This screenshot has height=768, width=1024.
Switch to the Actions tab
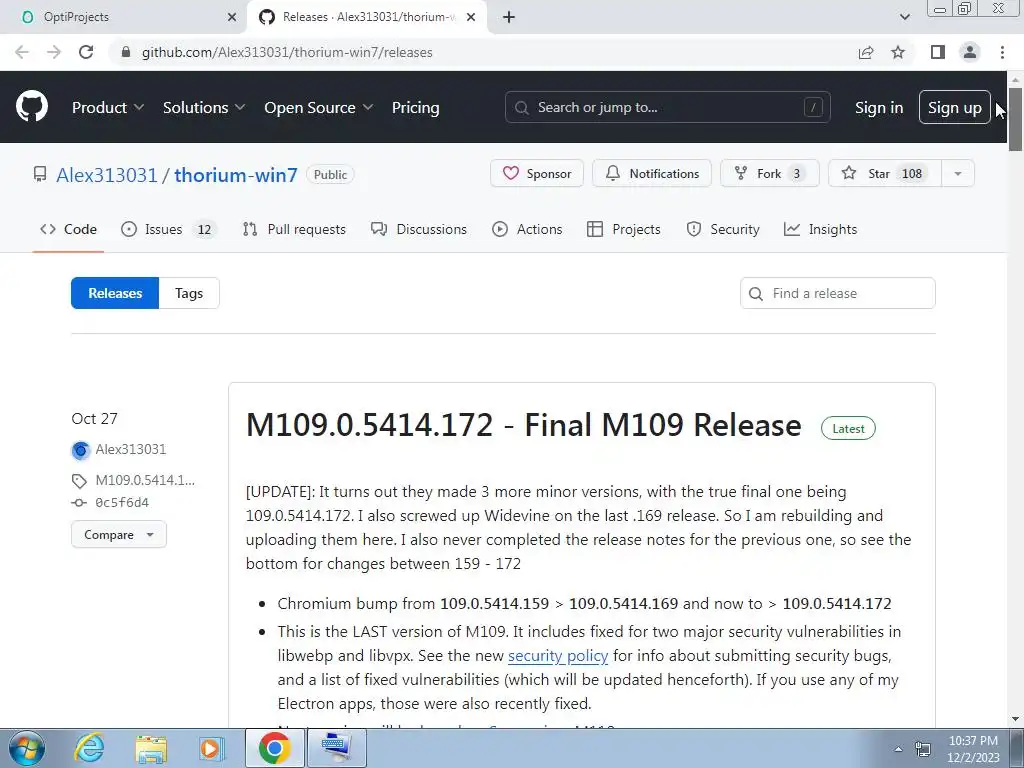[527, 229]
